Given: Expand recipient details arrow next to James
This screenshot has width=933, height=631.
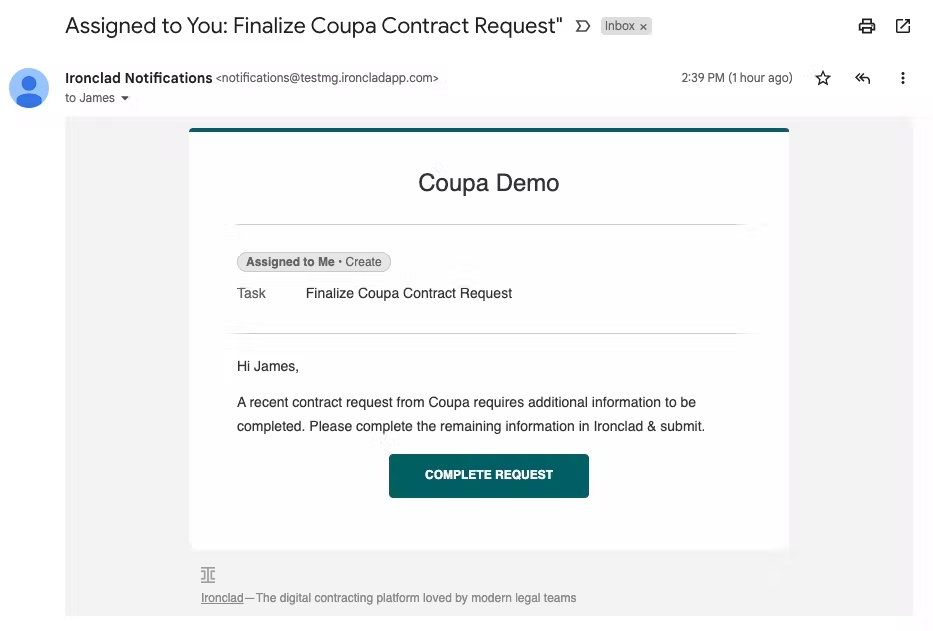Looking at the screenshot, I should pos(125,98).
